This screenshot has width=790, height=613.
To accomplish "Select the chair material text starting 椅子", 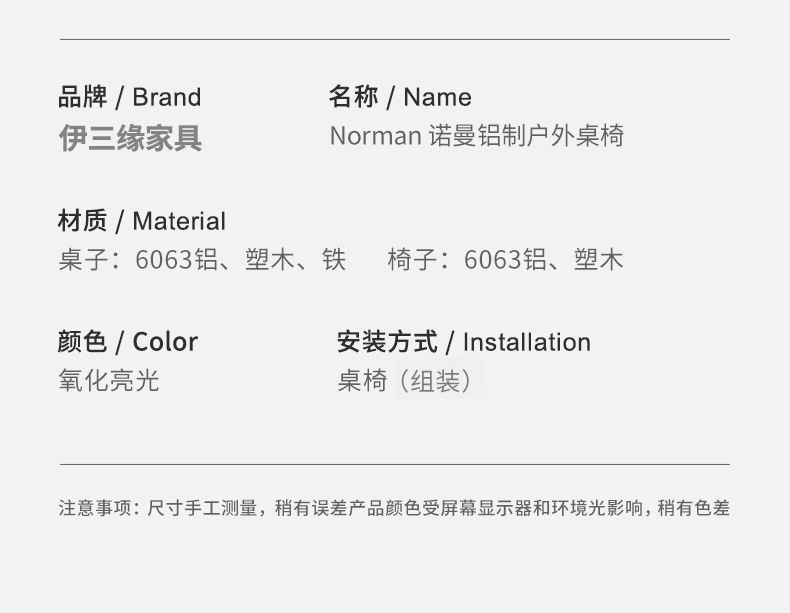I will tap(505, 260).
